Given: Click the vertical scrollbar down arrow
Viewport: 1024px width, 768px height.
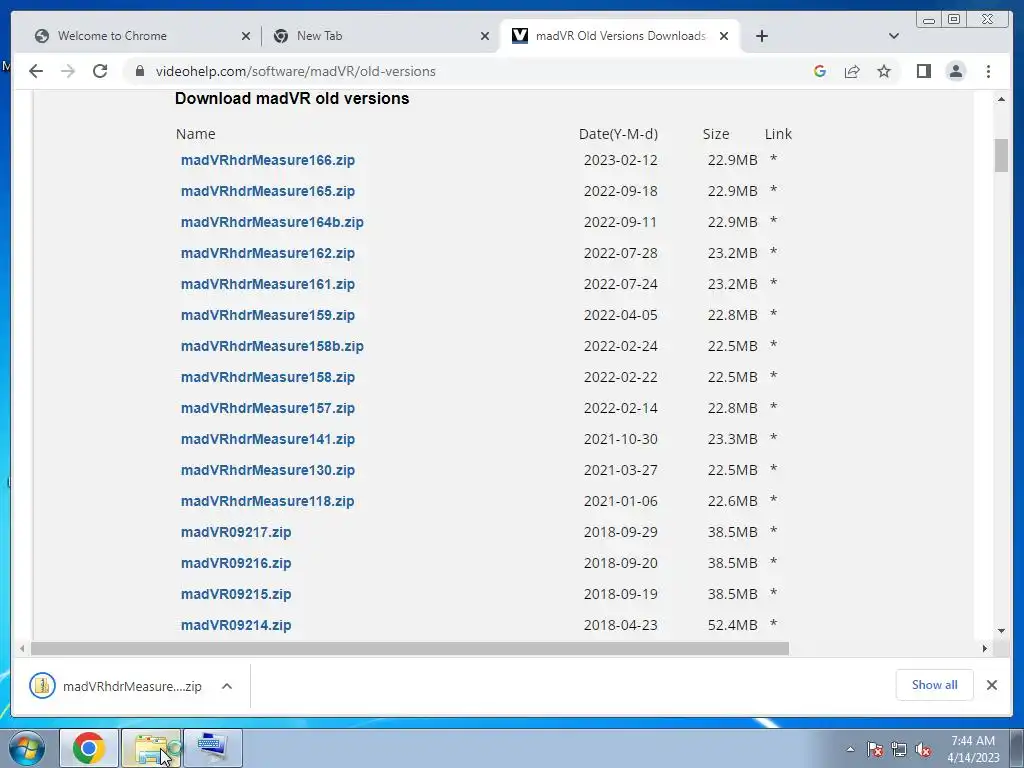Looking at the screenshot, I should point(1001,631).
